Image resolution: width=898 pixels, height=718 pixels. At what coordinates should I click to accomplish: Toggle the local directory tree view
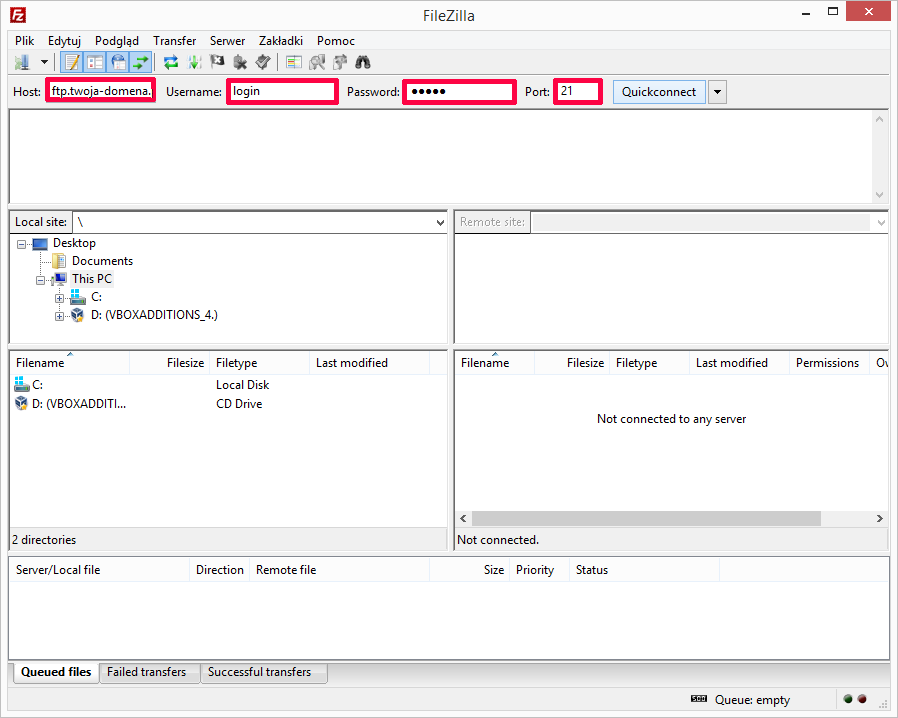(94, 62)
